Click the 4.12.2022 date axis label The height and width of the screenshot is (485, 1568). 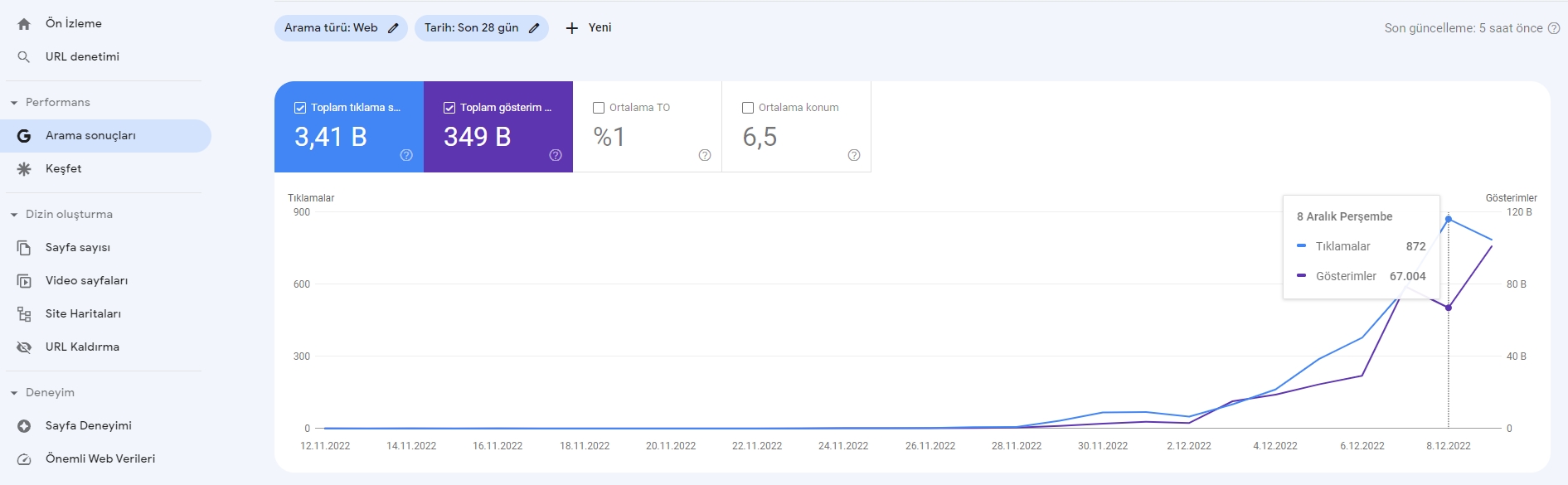(x=1275, y=446)
